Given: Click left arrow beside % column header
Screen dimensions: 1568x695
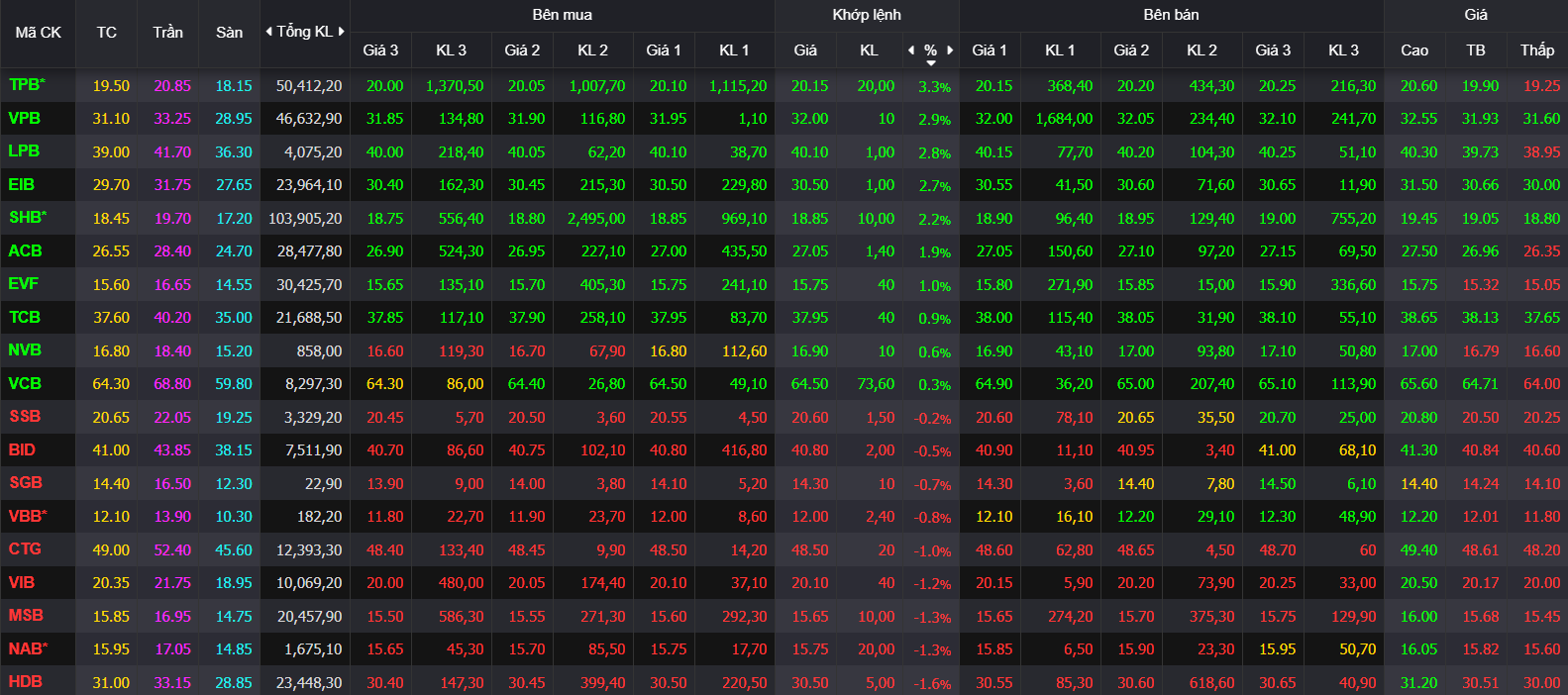Looking at the screenshot, I should [x=911, y=50].
